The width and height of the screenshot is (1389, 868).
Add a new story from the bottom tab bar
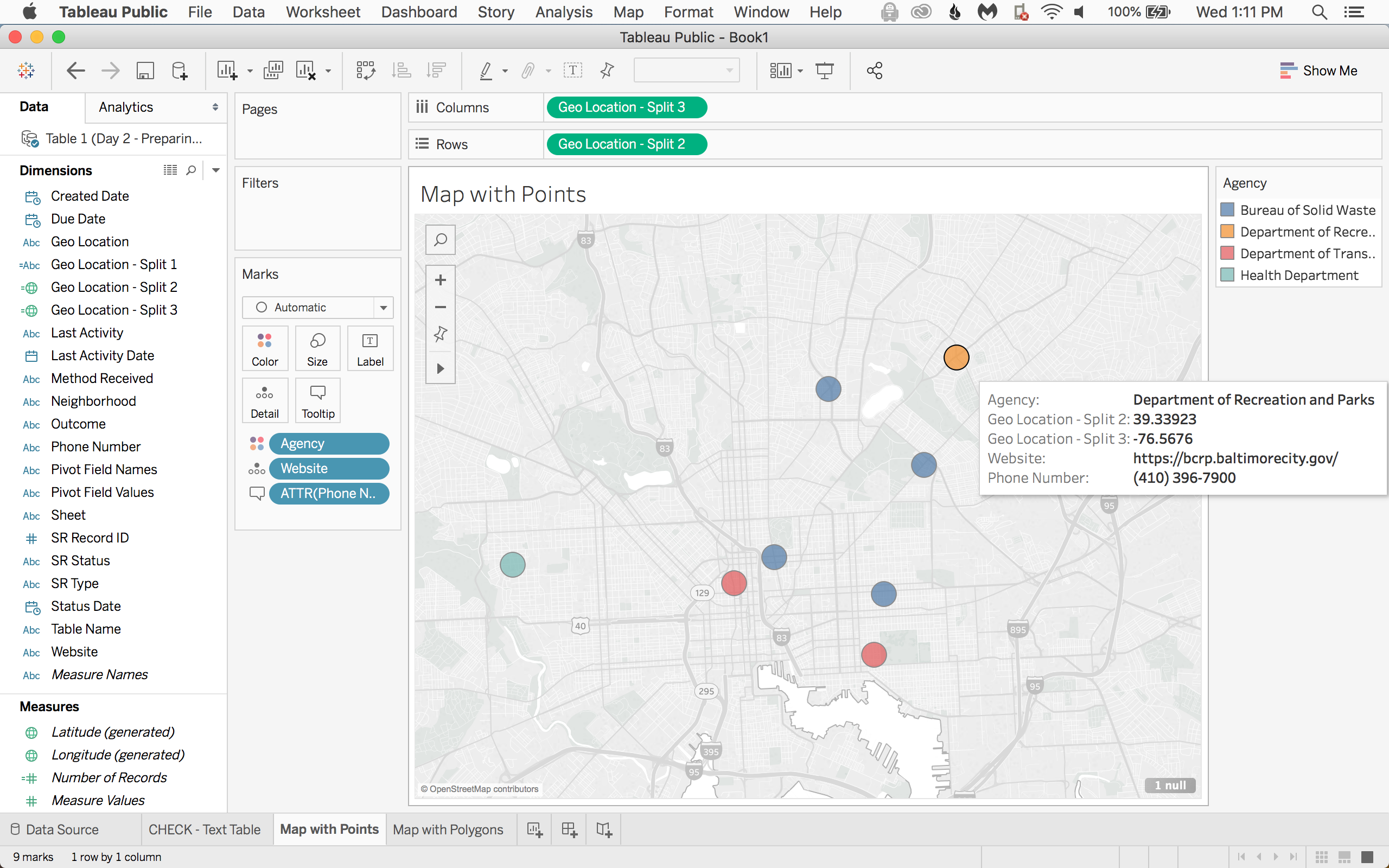(604, 829)
